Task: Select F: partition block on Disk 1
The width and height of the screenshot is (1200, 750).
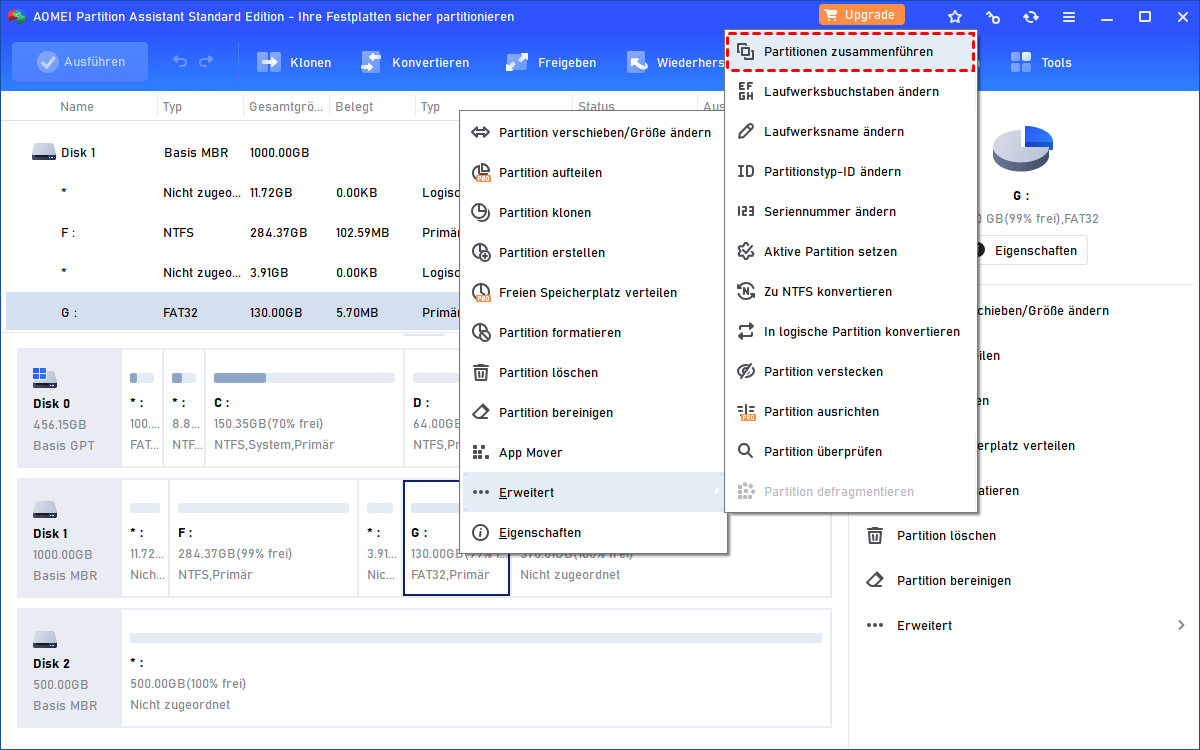Action: 264,538
